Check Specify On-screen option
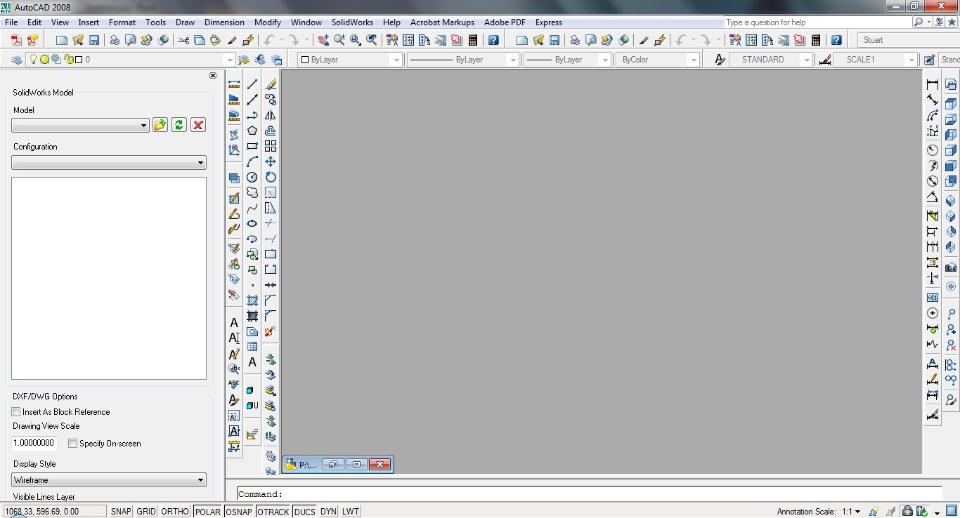The height and width of the screenshot is (518, 960). 72,443
